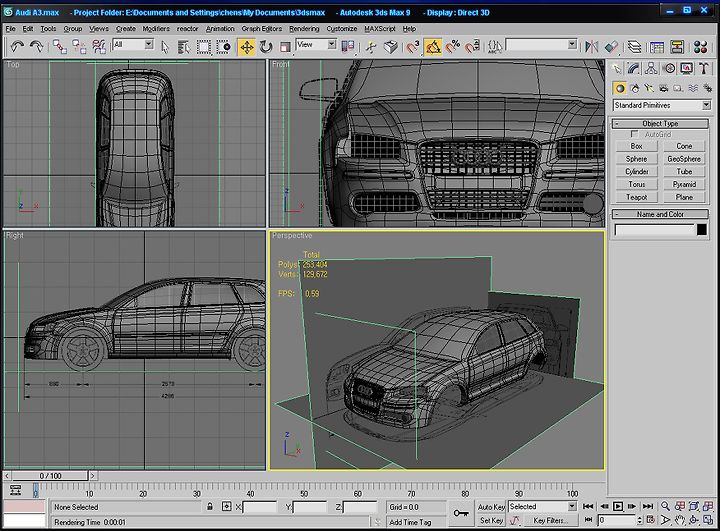This screenshot has height=531, width=720.
Task: Open the Rendering menu
Action: point(304,28)
